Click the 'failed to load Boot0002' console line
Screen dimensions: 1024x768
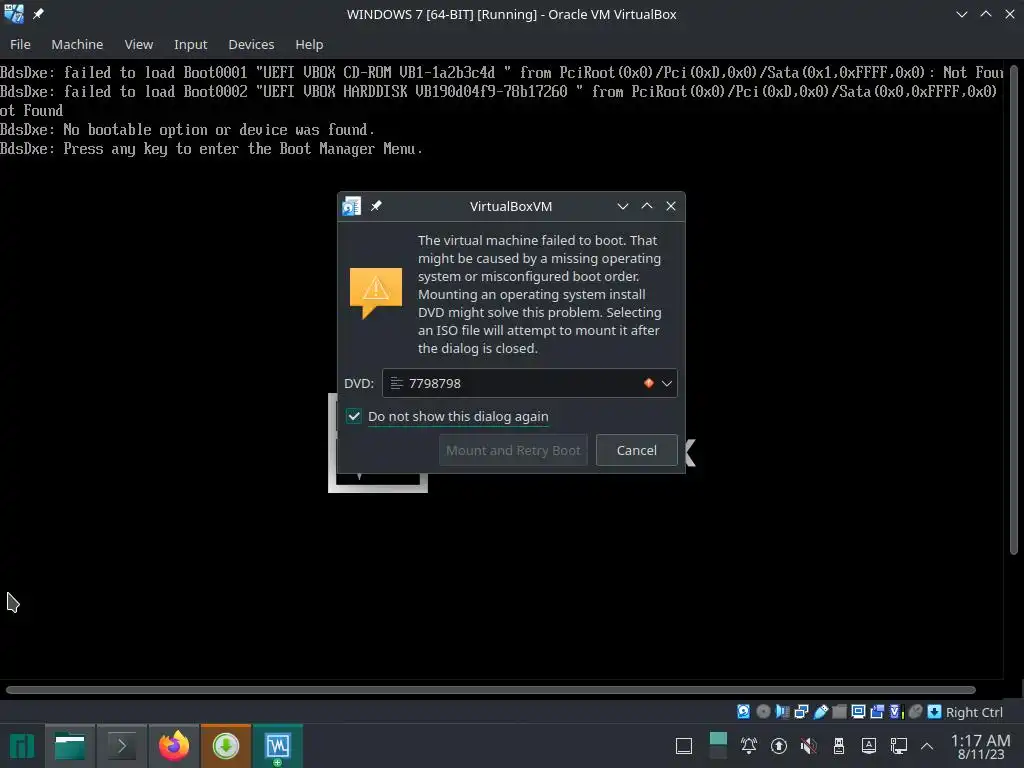(x=500, y=91)
